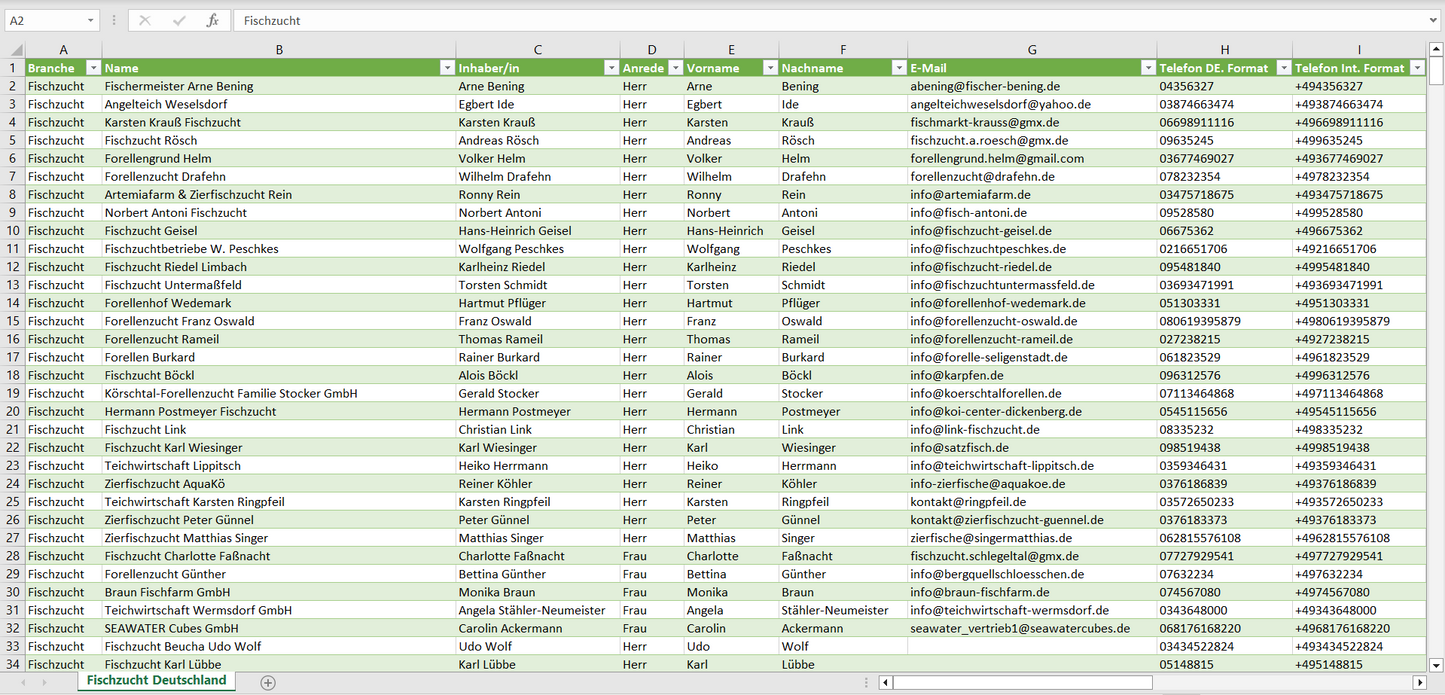Open the Nachname filter dropdown

pyautogui.click(x=898, y=68)
